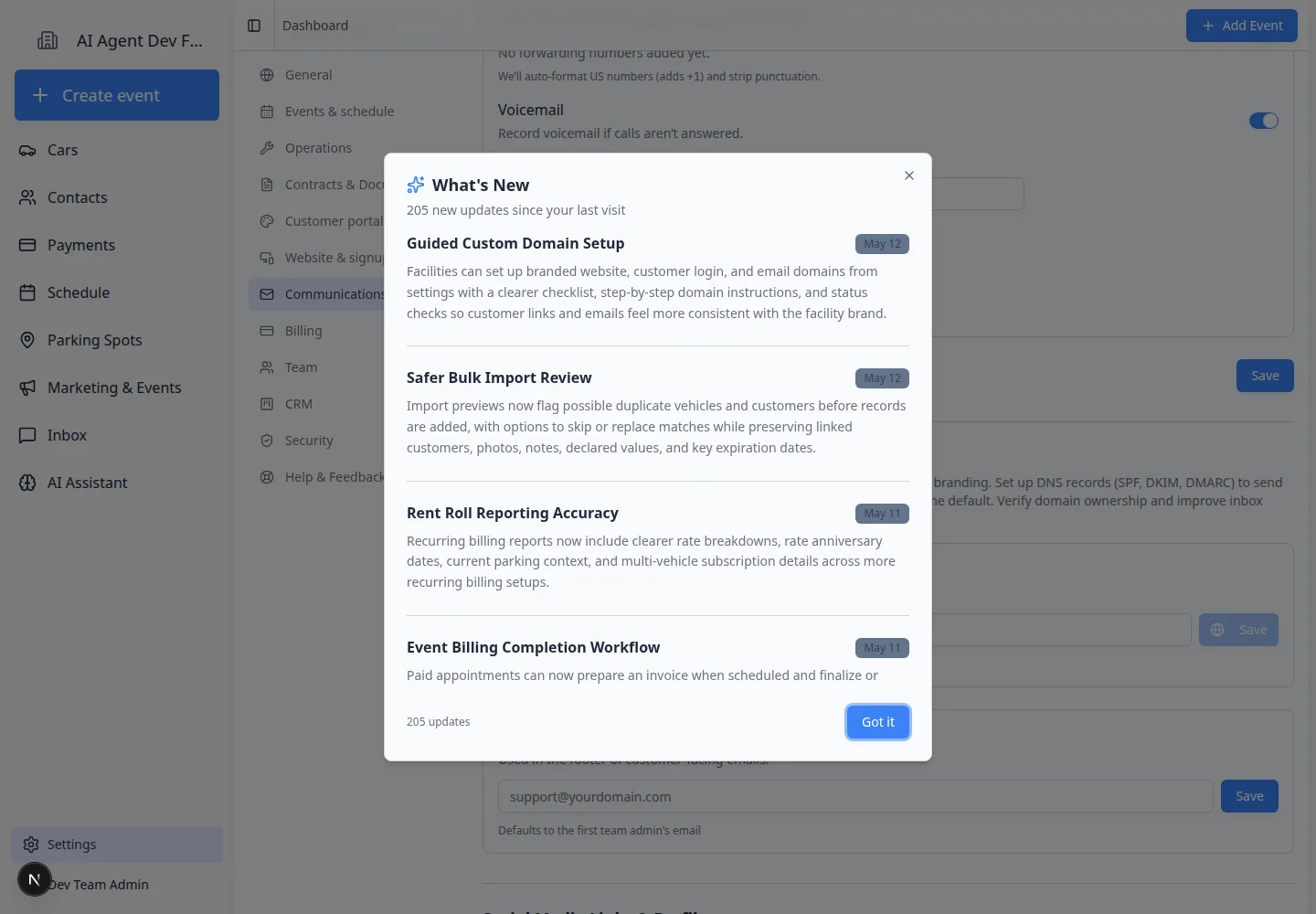Click the General globe icon
Image resolution: width=1316 pixels, height=914 pixels.
coord(267,75)
